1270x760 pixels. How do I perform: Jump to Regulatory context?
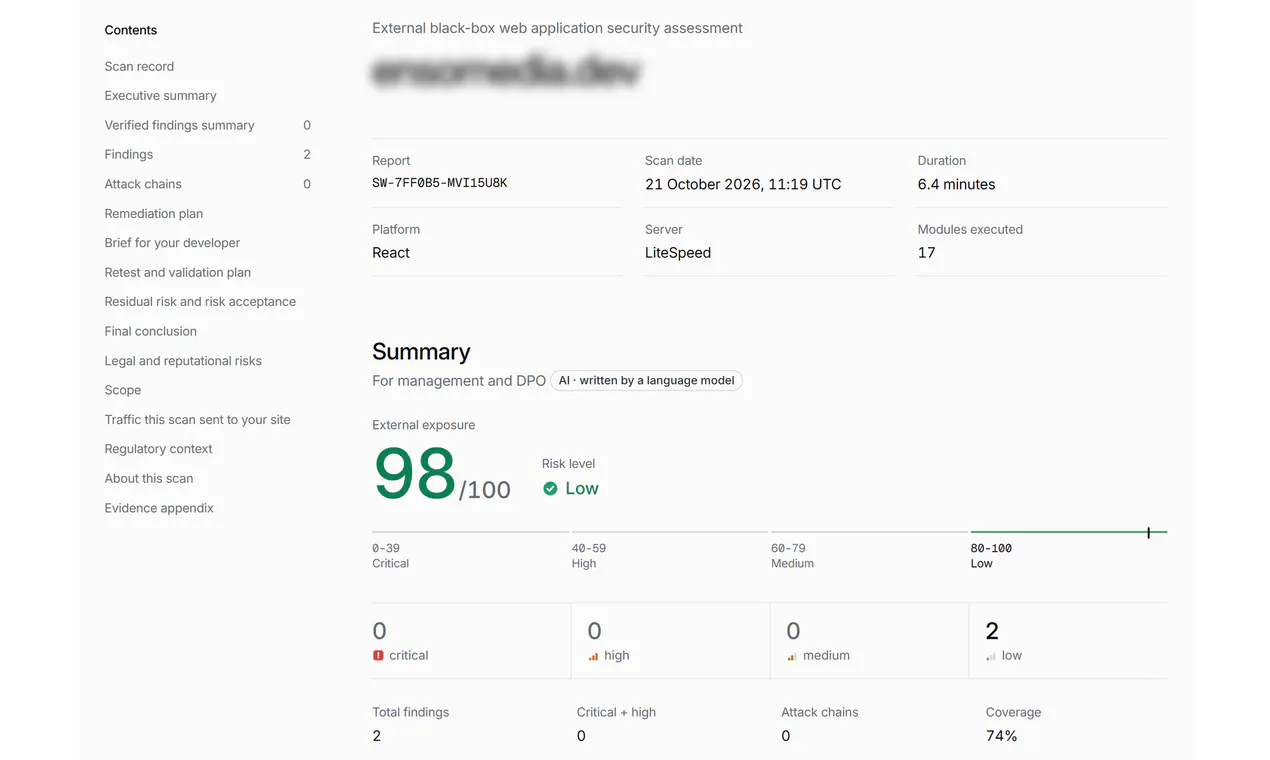click(159, 449)
